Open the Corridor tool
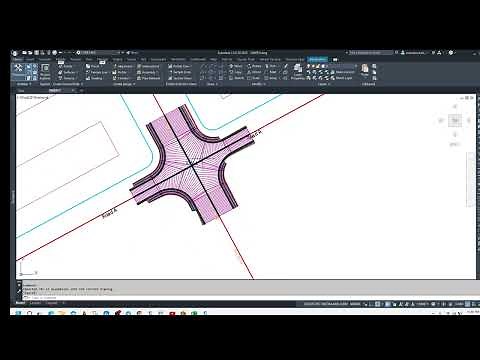This screenshot has height=360, width=480. click(121, 78)
